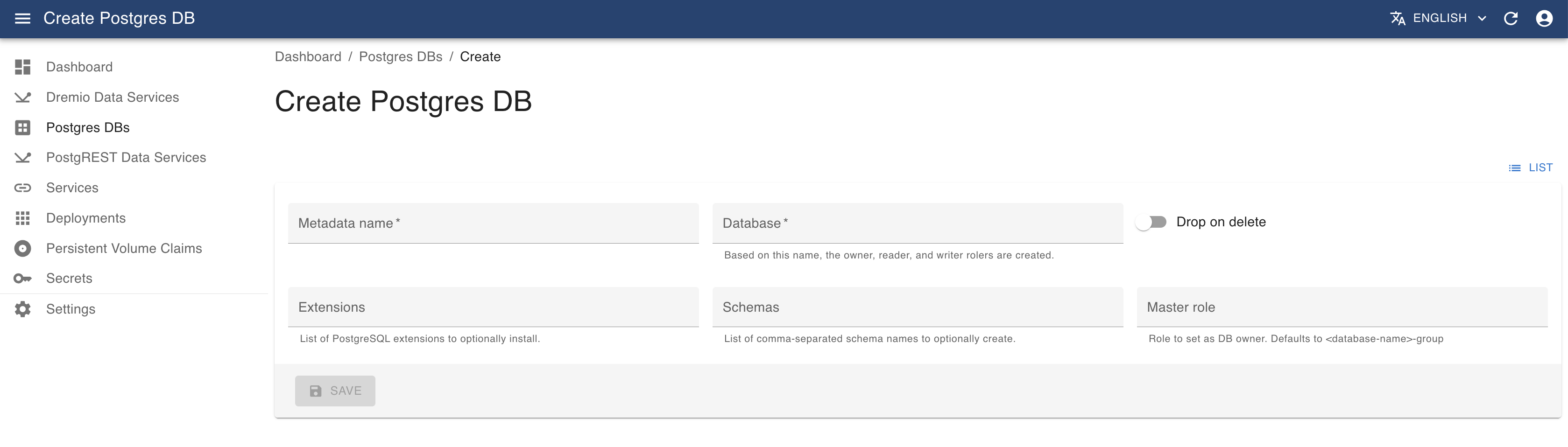Click the comma-separated schema names helper text
This screenshot has height=447, width=1568.
[x=870, y=339]
